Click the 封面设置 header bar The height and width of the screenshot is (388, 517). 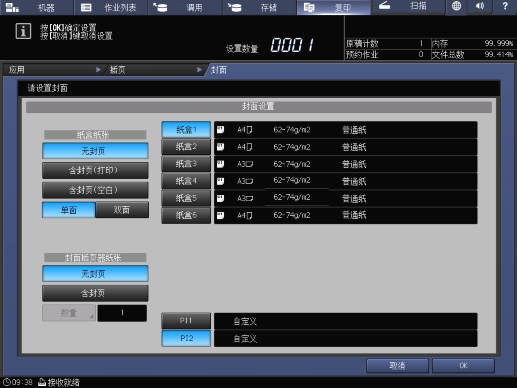point(259,107)
